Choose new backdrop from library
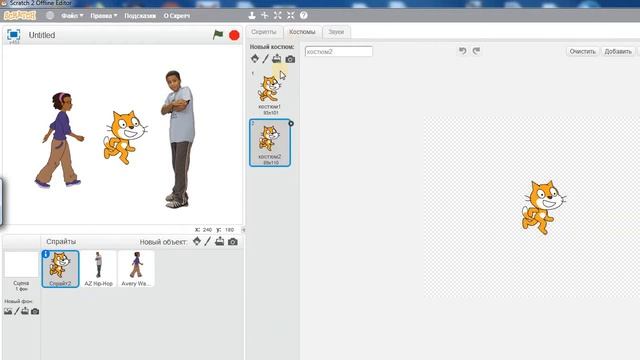640x360 pixels. pyautogui.click(x=8, y=311)
